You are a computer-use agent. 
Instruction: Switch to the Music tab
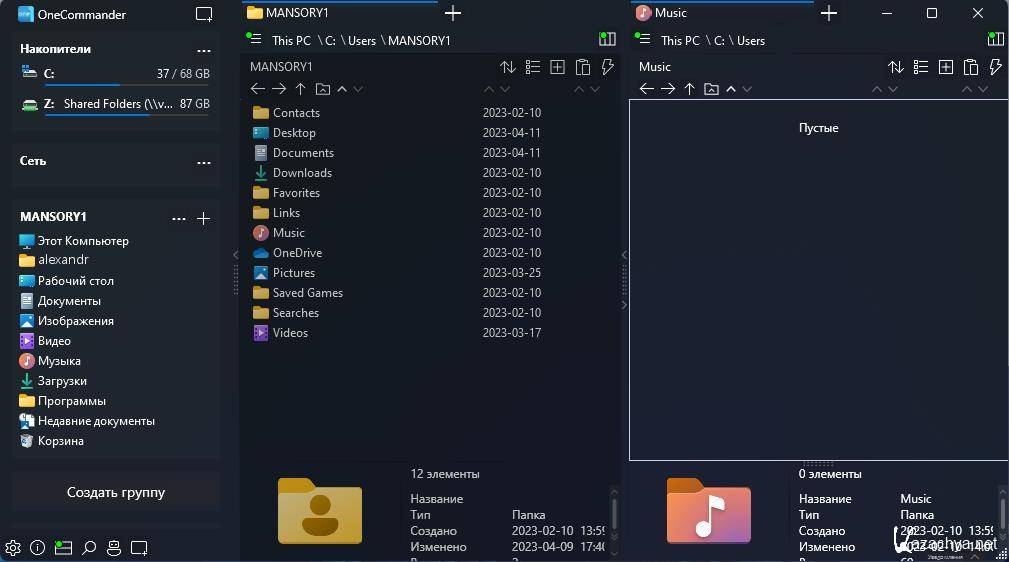(x=670, y=13)
